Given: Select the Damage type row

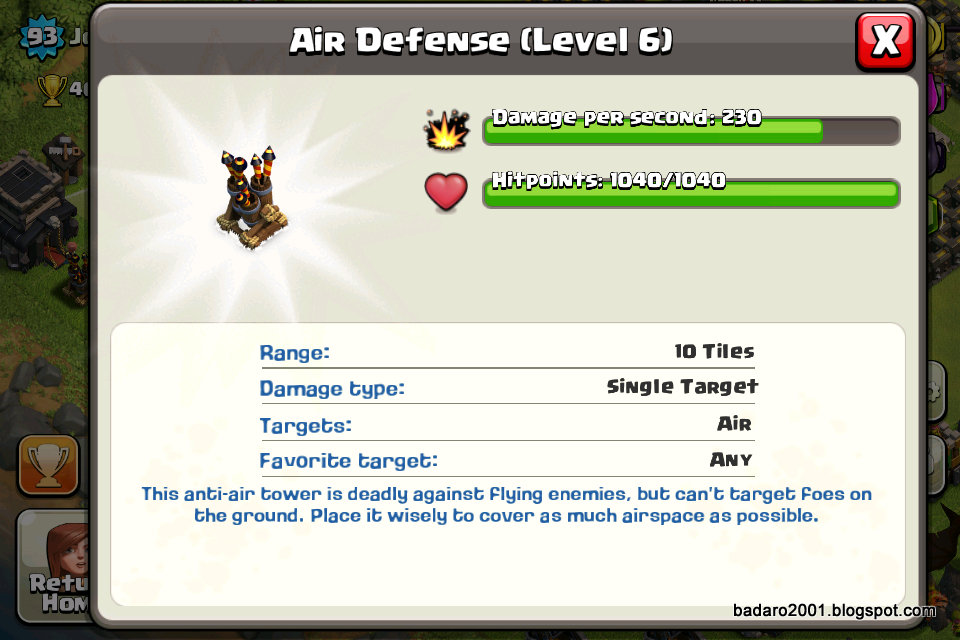Looking at the screenshot, I should 508,388.
